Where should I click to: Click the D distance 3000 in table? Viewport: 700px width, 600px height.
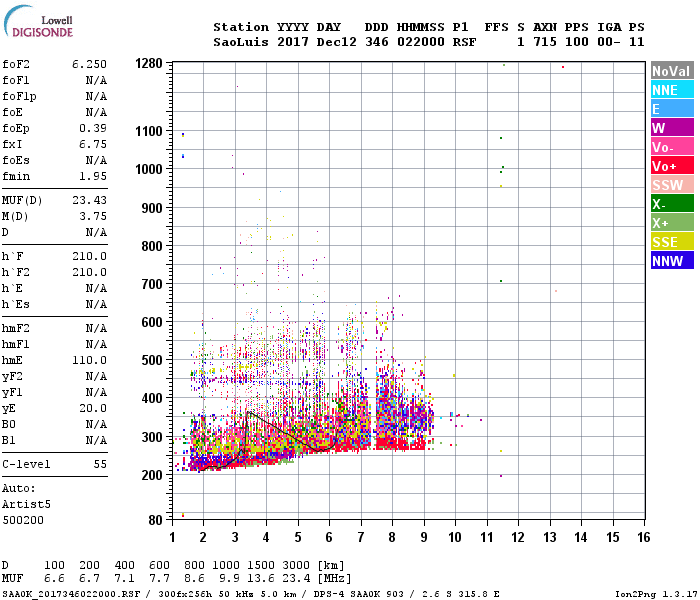click(x=296, y=566)
